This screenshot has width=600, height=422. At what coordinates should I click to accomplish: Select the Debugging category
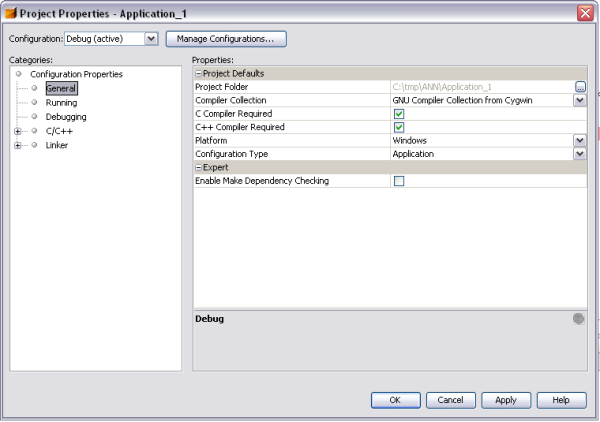click(66, 117)
